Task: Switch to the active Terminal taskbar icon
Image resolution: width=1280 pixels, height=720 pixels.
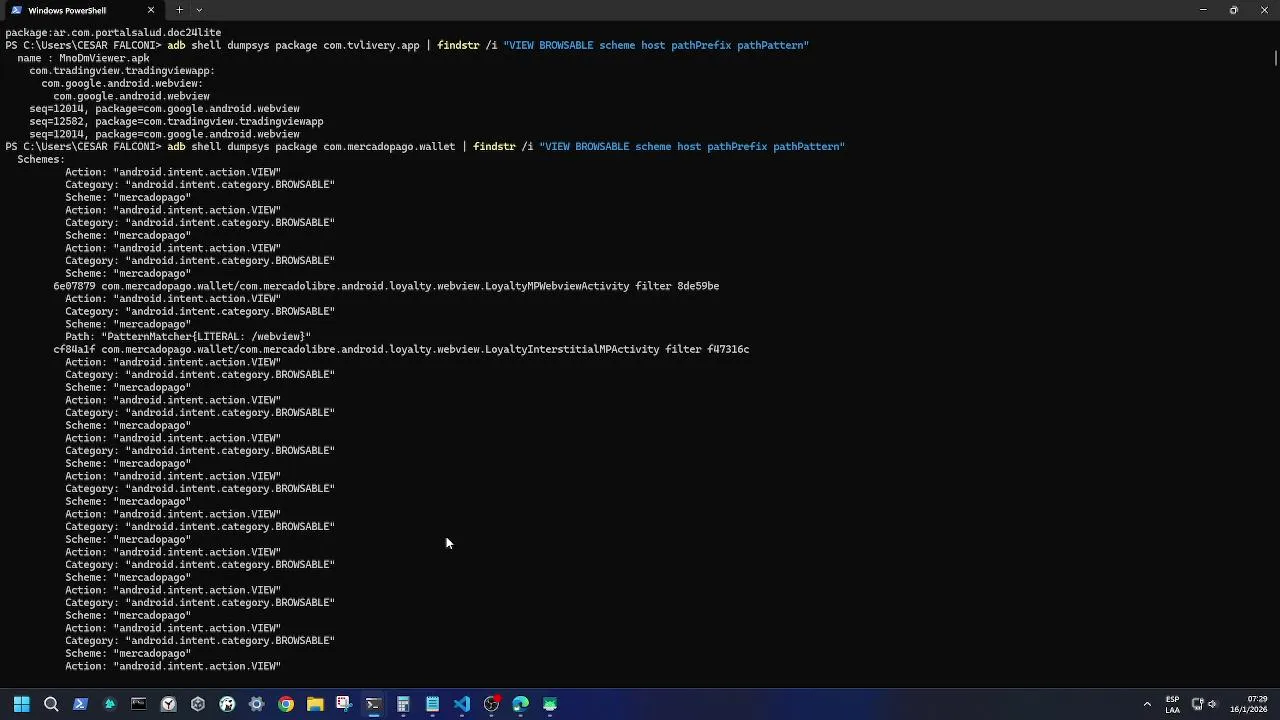Action: [373, 704]
